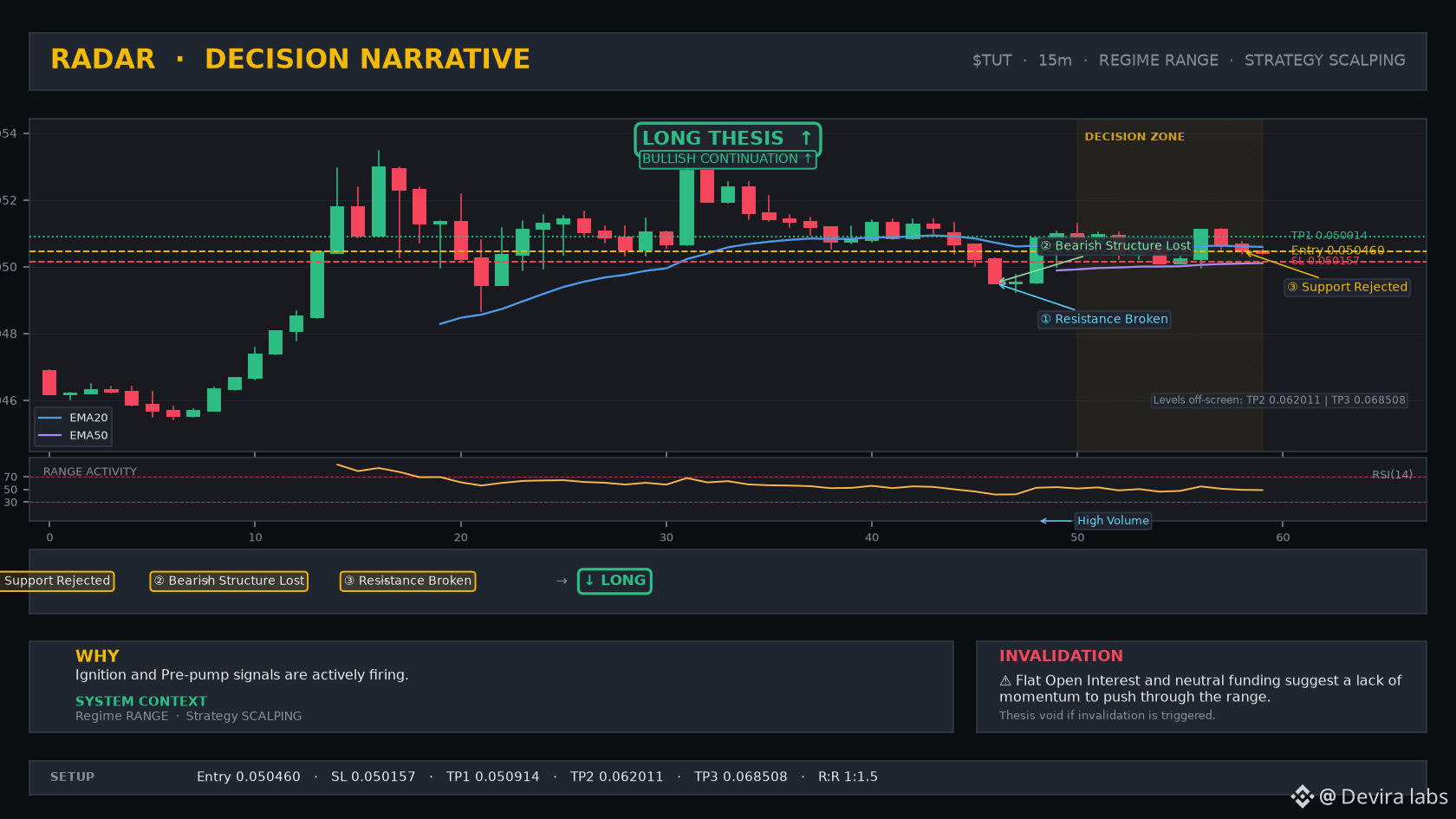This screenshot has height=819, width=1456.
Task: Click the x-axis tick labeled 30
Action: (x=666, y=537)
